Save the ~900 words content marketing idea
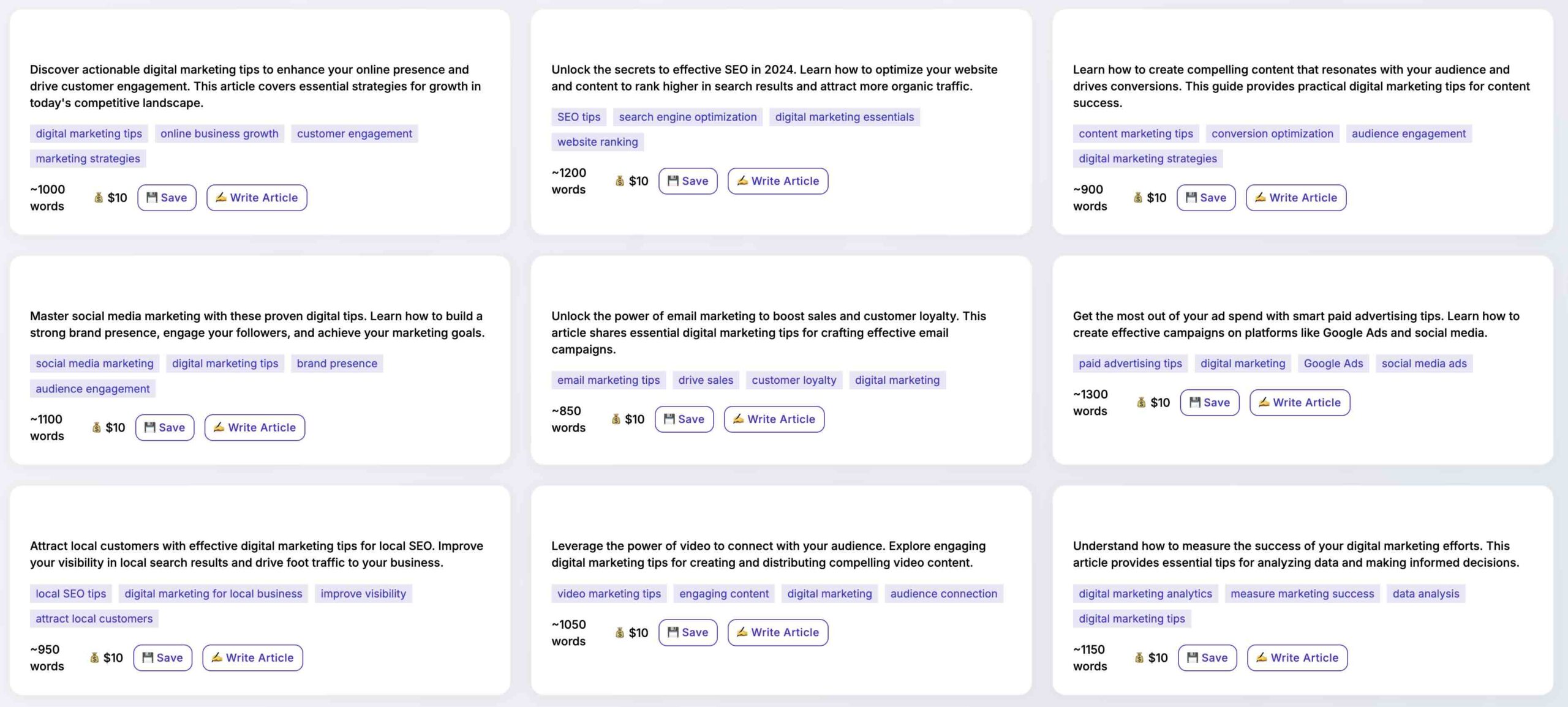This screenshot has height=707, width=1568. tap(1205, 198)
